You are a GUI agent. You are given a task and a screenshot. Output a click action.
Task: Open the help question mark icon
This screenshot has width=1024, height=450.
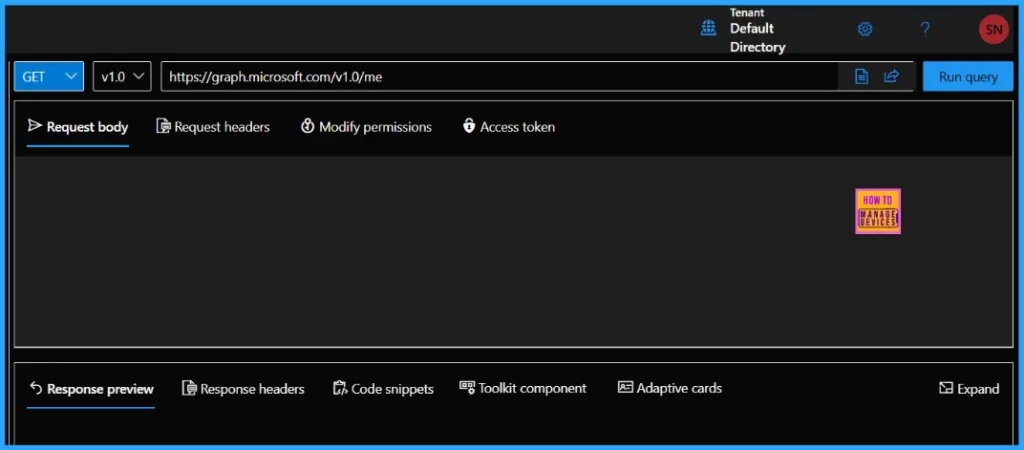coord(925,29)
